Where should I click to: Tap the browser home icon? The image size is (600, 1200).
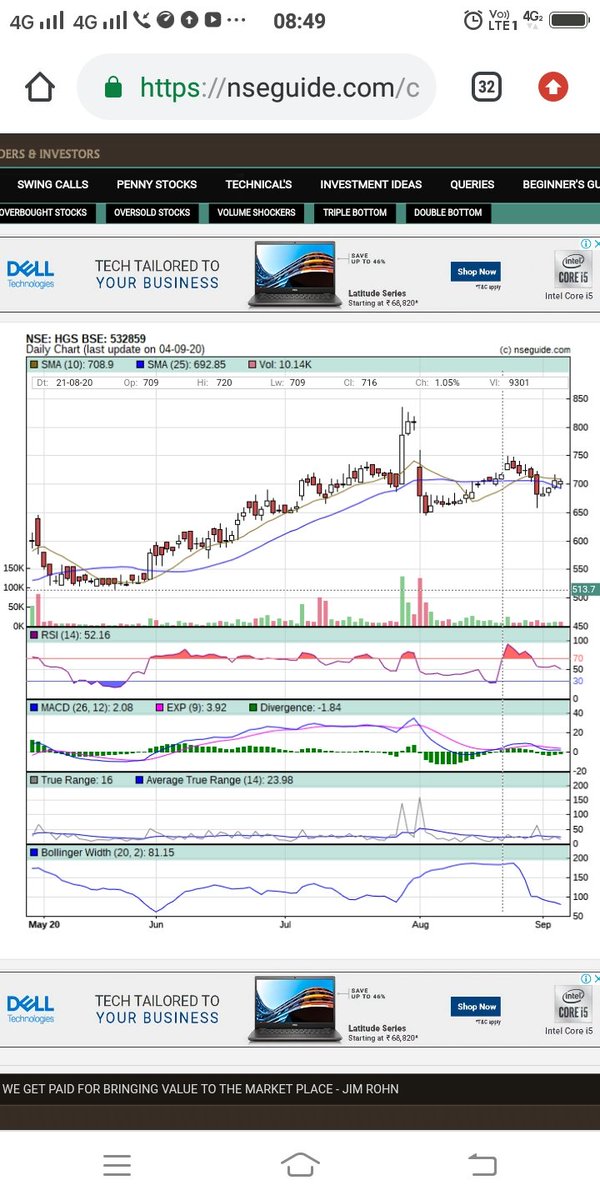[x=40, y=88]
